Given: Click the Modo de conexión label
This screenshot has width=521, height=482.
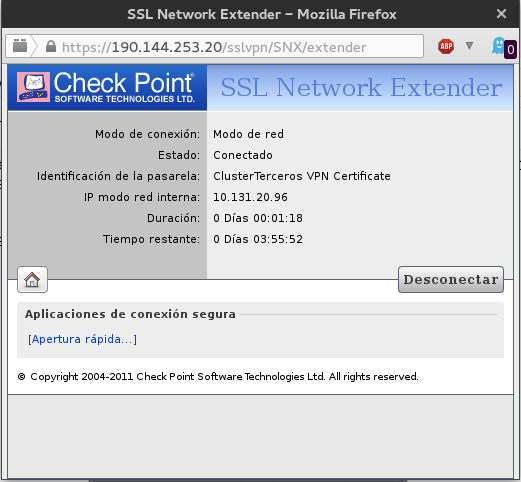Looking at the screenshot, I should click(147, 134).
